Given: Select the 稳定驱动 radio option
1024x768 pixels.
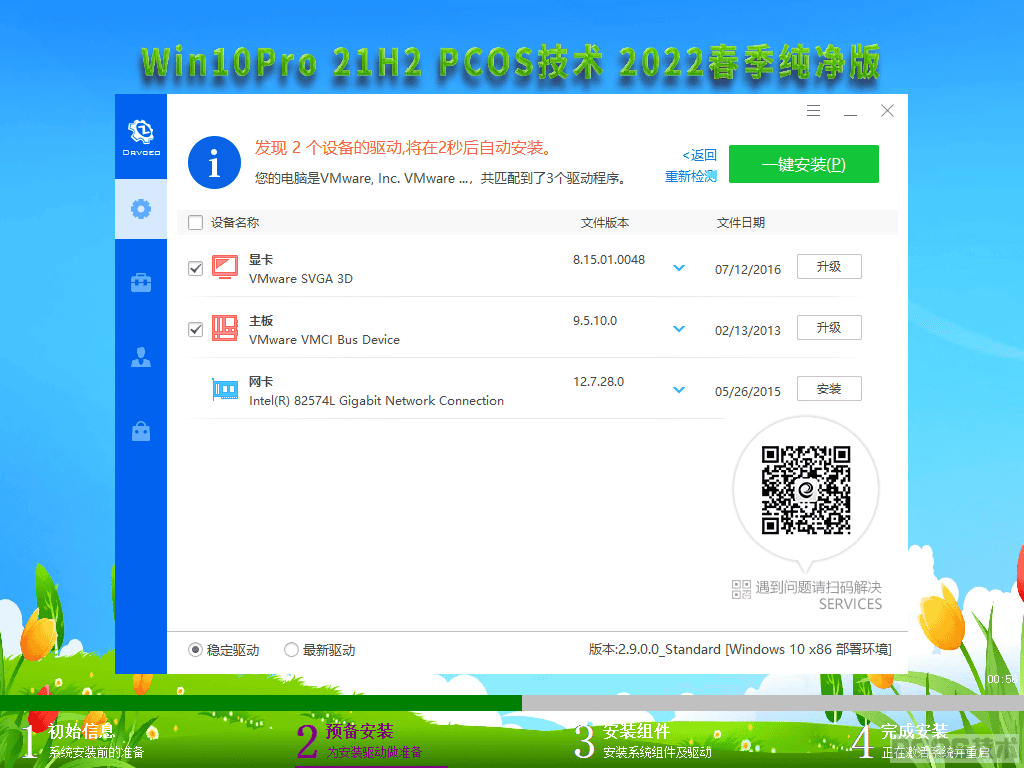Looking at the screenshot, I should (x=224, y=650).
